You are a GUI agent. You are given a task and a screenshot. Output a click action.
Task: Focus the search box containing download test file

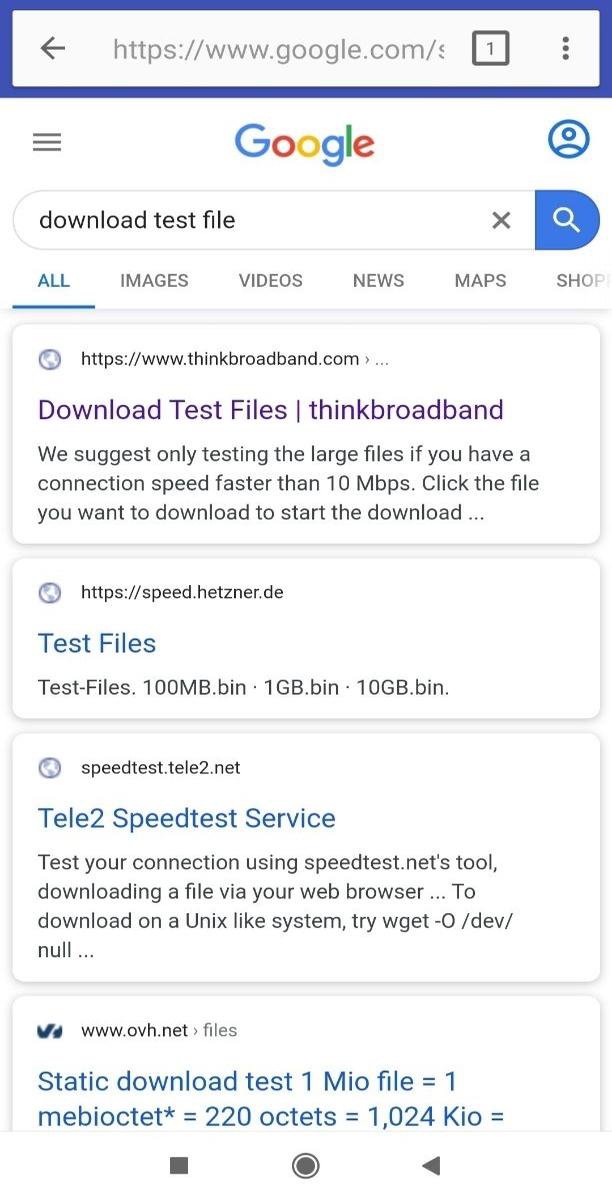[x=250, y=220]
